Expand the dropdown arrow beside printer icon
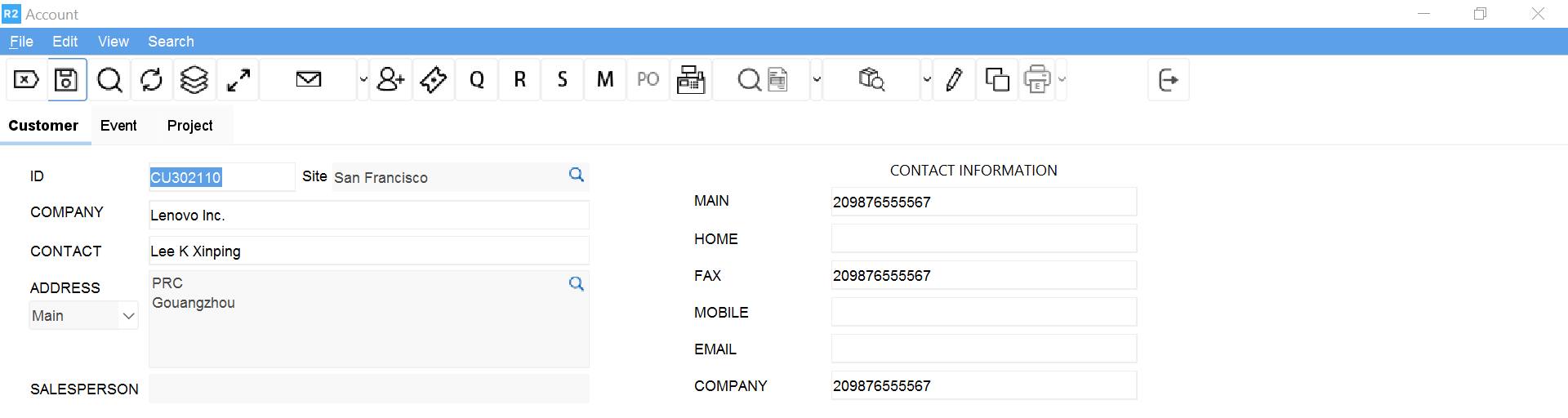 (1062, 80)
